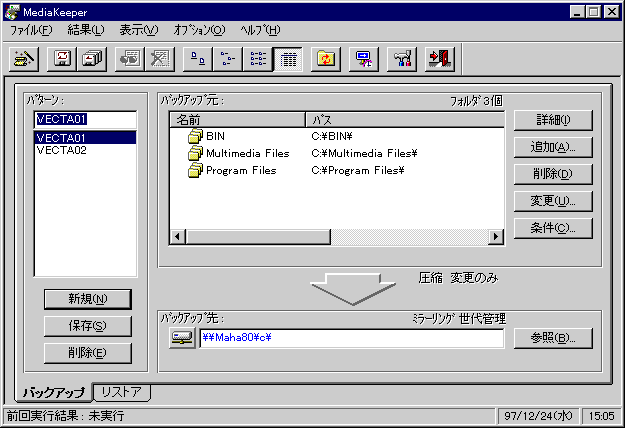Viewport: 625px width, 428px height.
Task: Open the ヘルプ(H) menu
Action: [x=260, y=30]
